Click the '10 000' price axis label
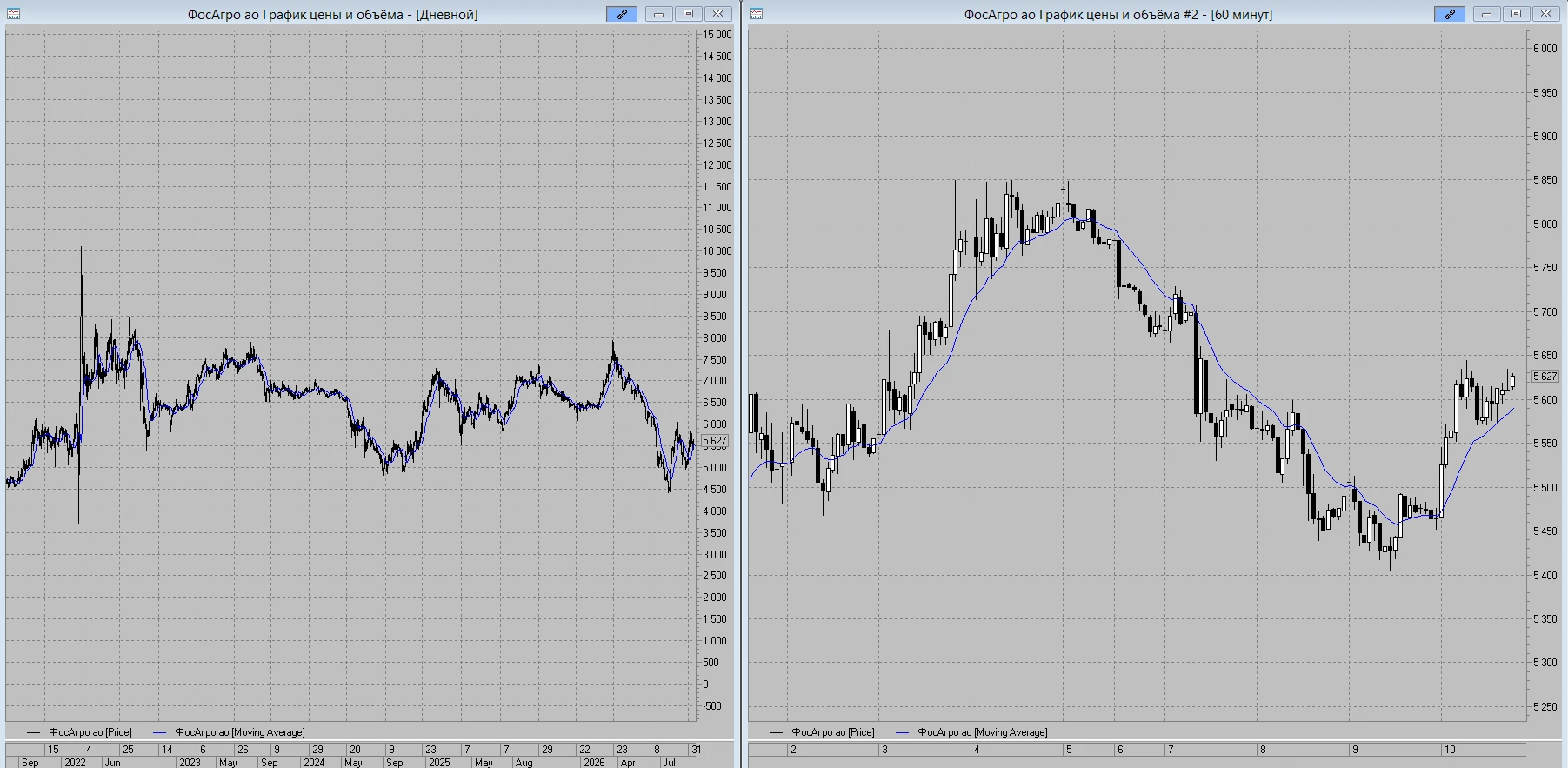Viewport: 1568px width, 768px height. (x=717, y=251)
